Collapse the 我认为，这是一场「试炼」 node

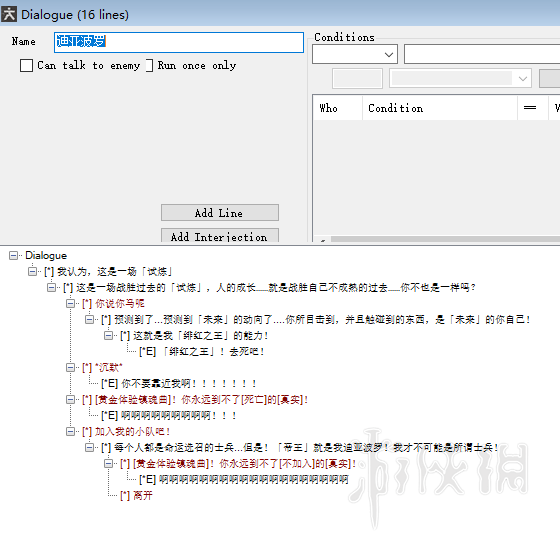(32, 271)
